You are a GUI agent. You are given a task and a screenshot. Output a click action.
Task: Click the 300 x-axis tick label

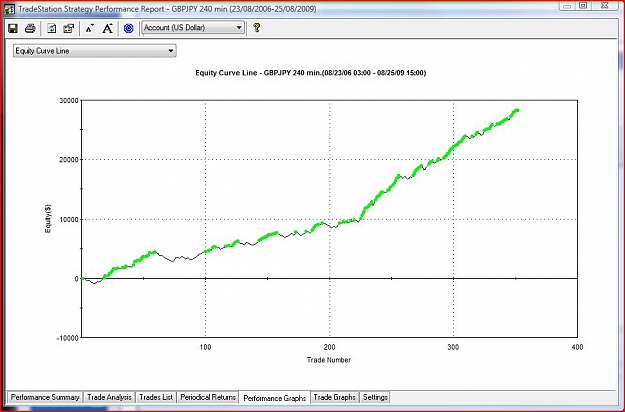pyautogui.click(x=453, y=347)
